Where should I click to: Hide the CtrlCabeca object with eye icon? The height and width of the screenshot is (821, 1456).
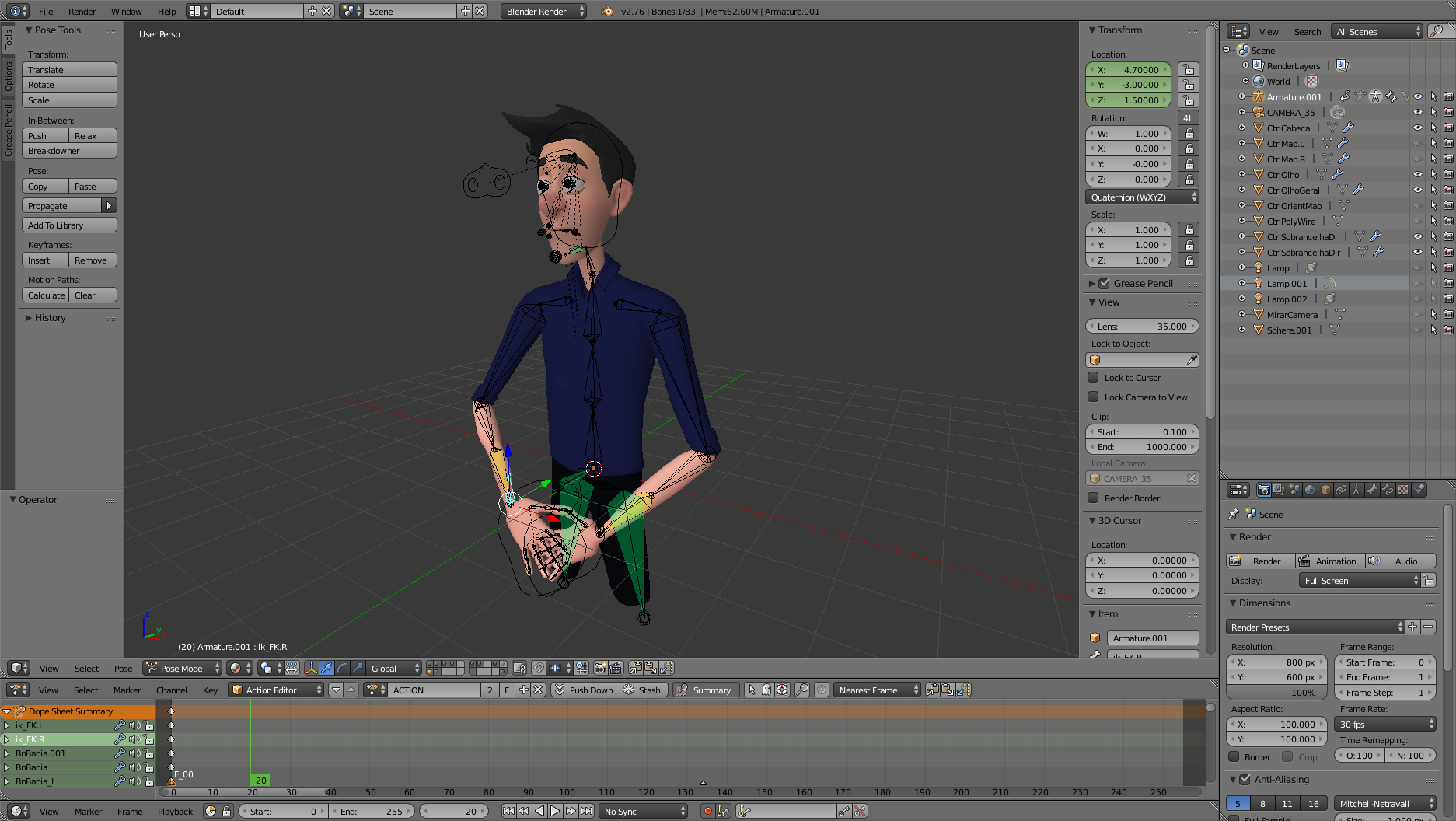tap(1417, 128)
